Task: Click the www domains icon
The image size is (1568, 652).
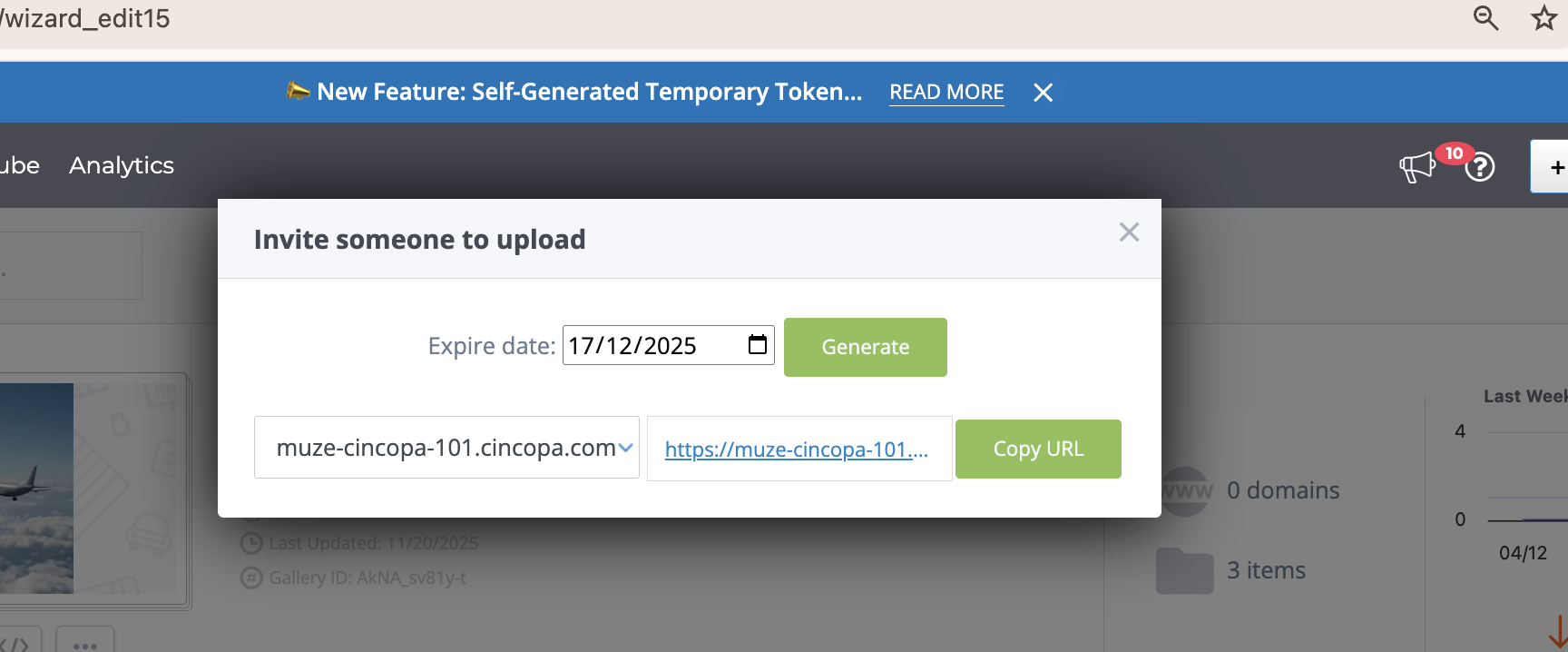Action: click(1186, 491)
